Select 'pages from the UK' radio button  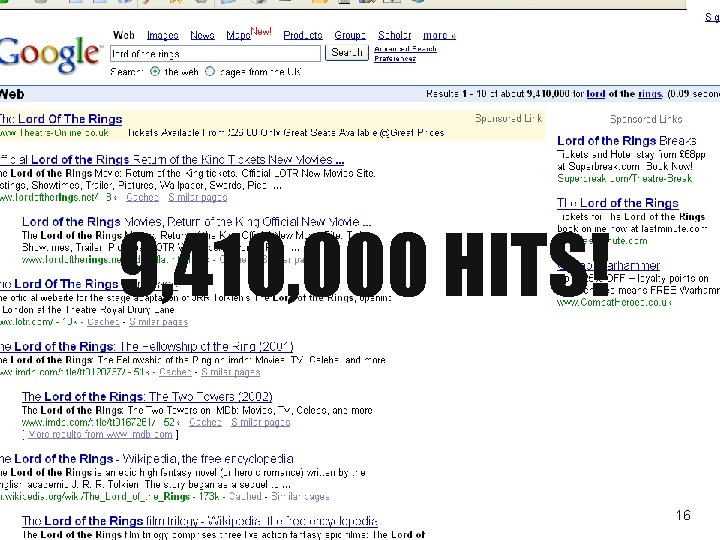click(210, 72)
